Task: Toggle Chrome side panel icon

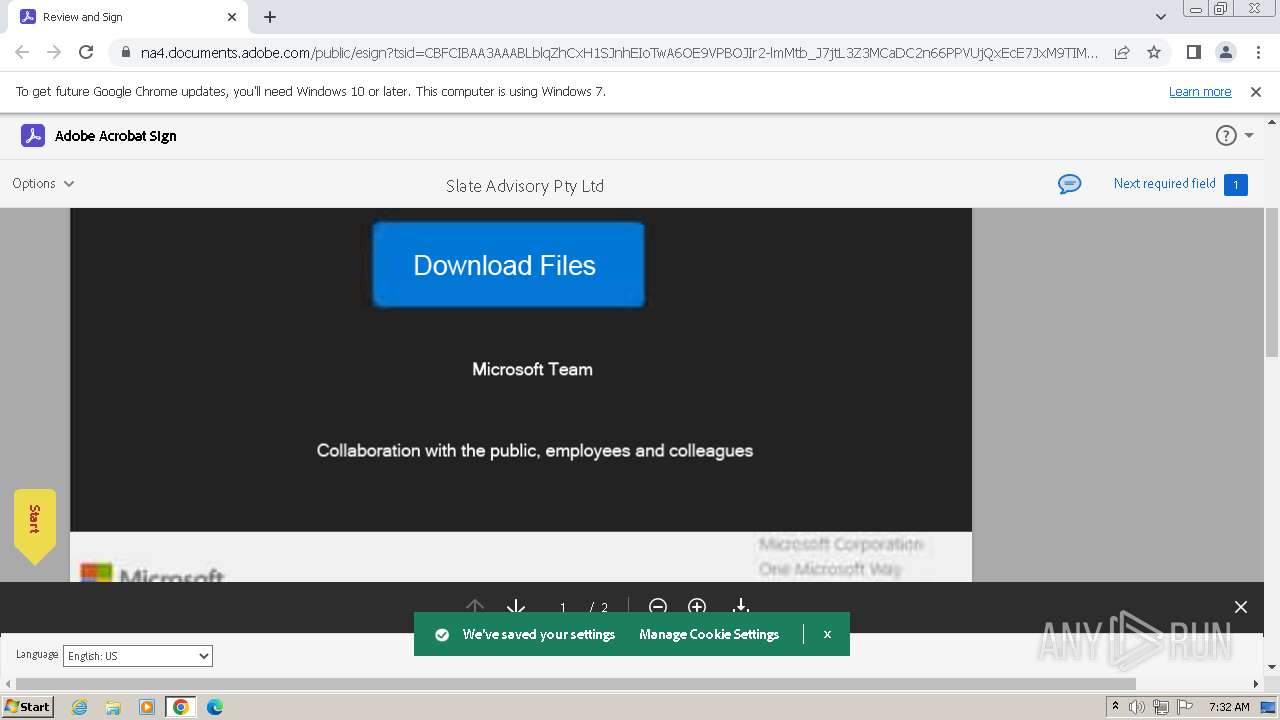Action: (1193, 52)
